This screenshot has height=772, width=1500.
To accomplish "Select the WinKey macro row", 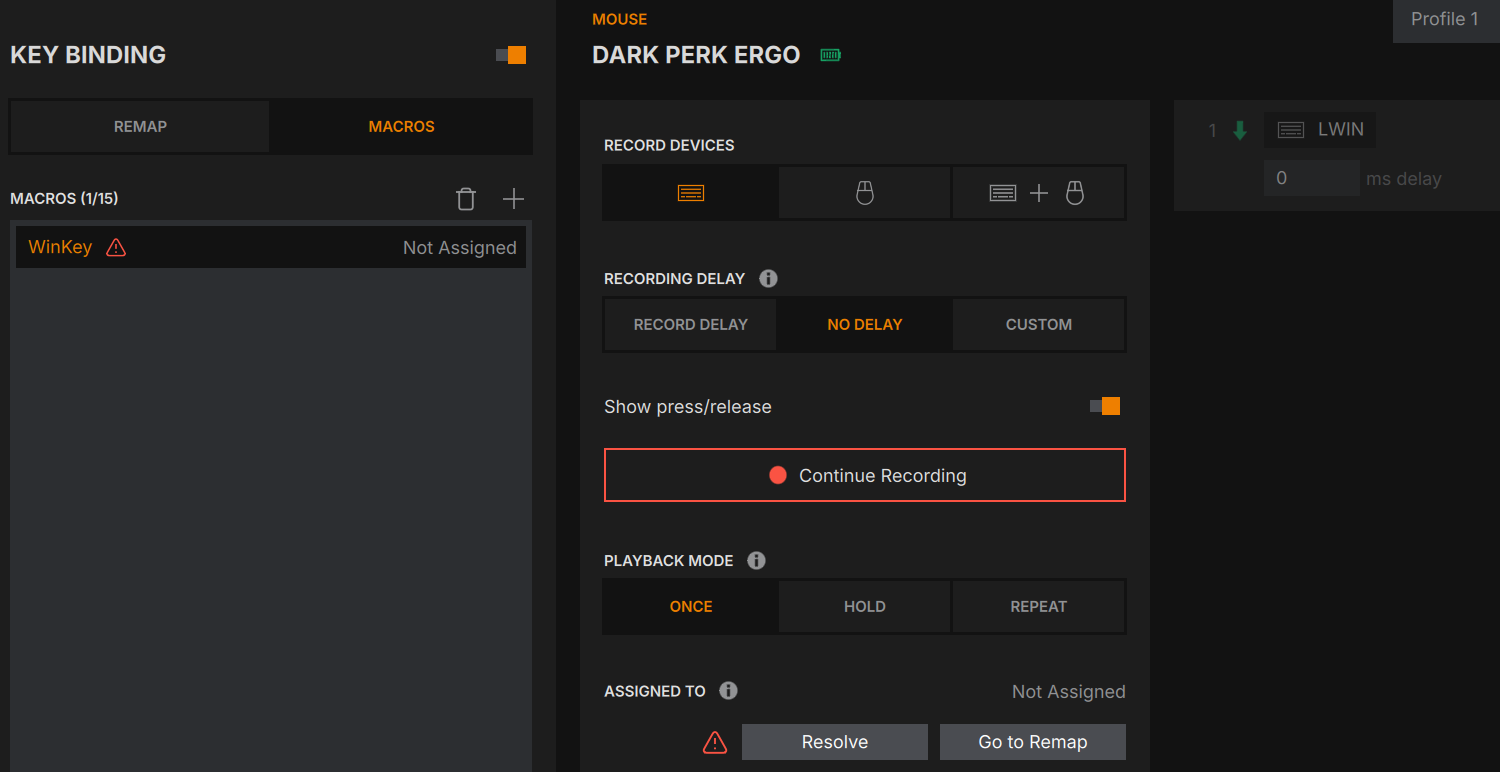I will [271, 247].
